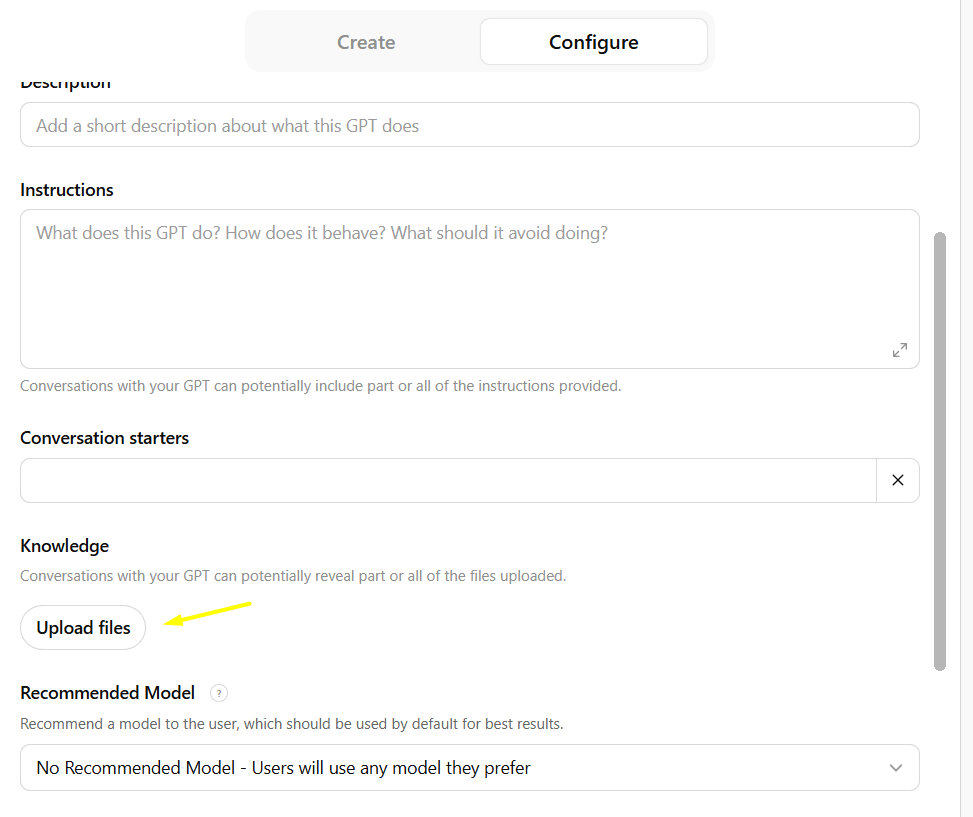
Task: Focus the Conversation starters text box
Action: coord(448,480)
